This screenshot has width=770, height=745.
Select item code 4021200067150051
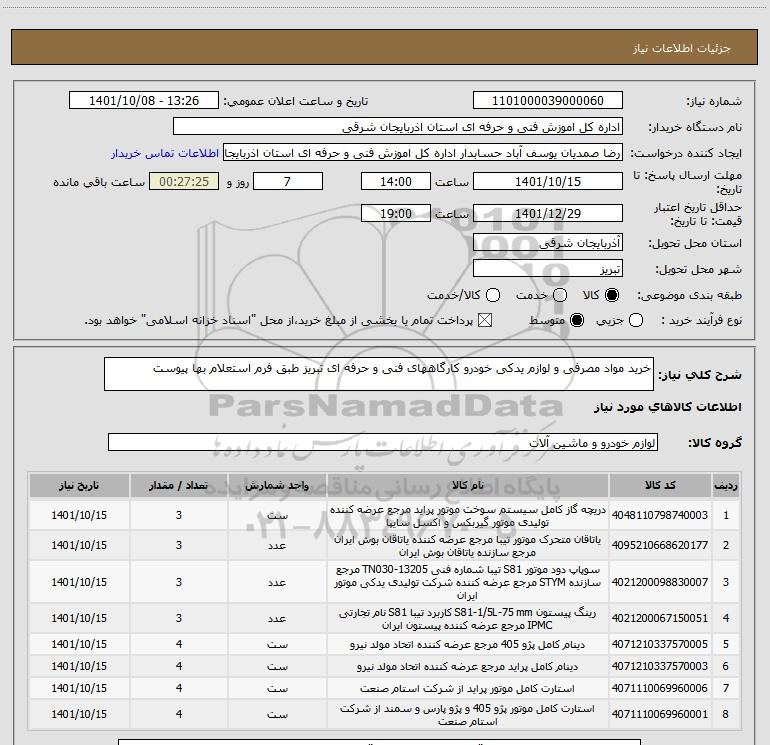click(x=660, y=618)
